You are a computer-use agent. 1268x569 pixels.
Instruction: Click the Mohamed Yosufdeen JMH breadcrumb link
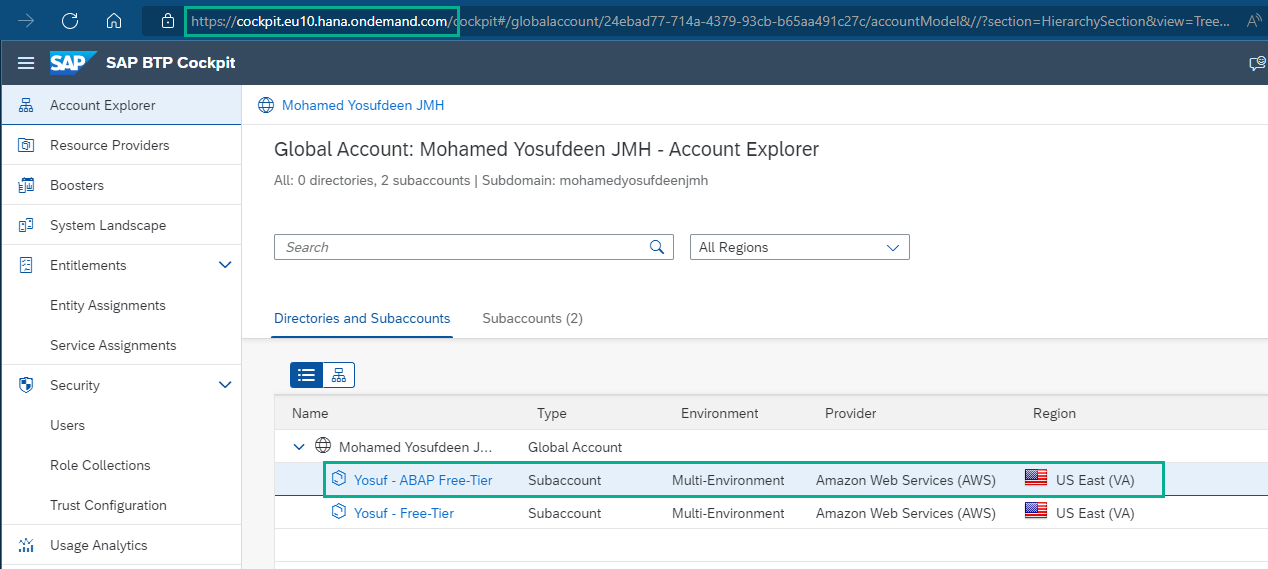coord(363,105)
